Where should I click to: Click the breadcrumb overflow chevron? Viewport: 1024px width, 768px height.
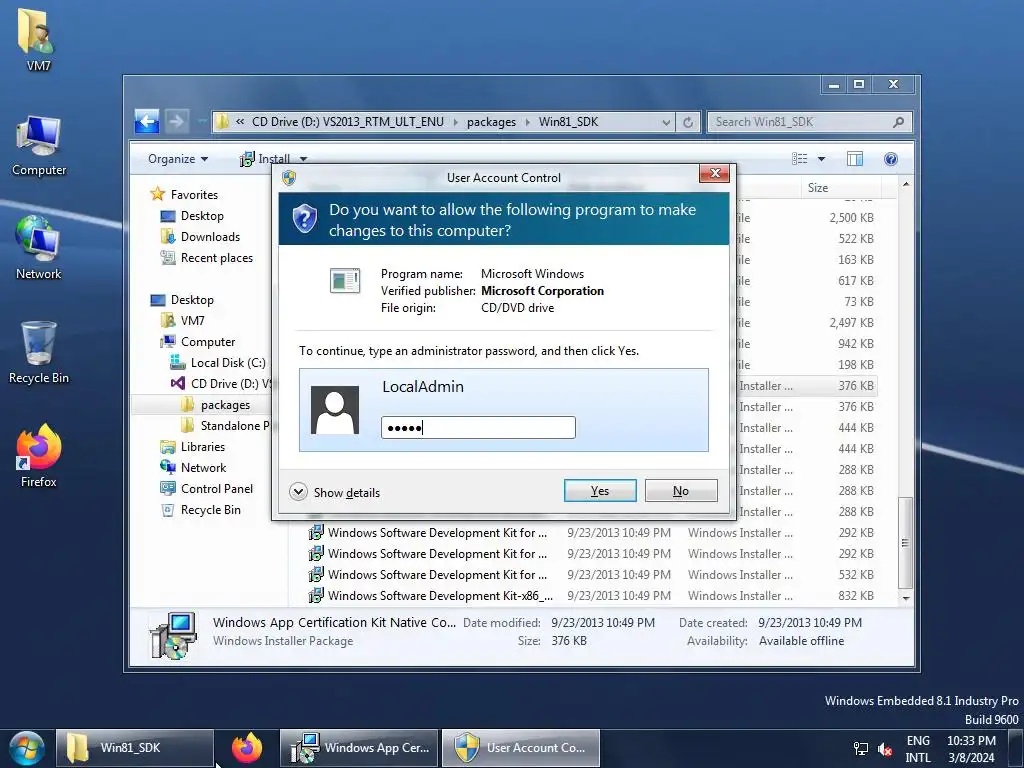pyautogui.click(x=240, y=122)
